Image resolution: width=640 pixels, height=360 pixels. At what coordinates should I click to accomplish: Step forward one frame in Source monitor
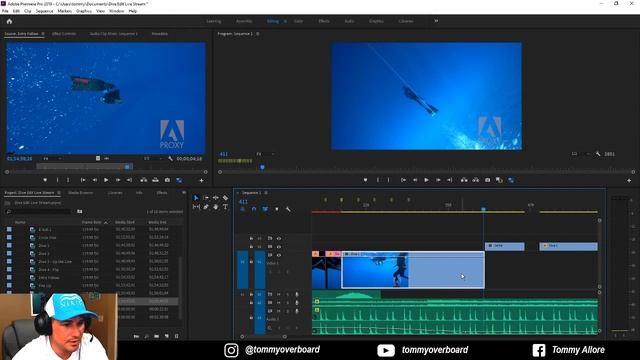118,180
